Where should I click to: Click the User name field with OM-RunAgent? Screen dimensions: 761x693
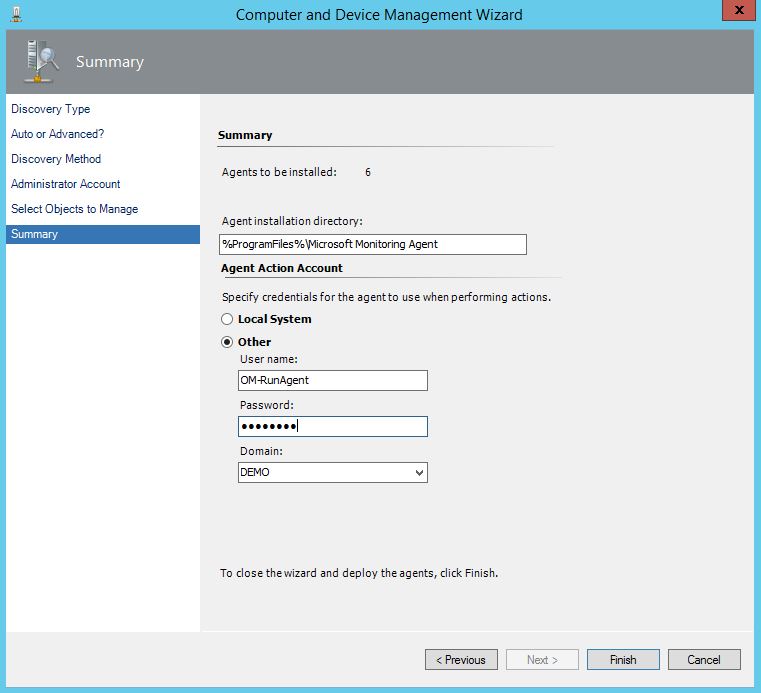click(x=332, y=380)
